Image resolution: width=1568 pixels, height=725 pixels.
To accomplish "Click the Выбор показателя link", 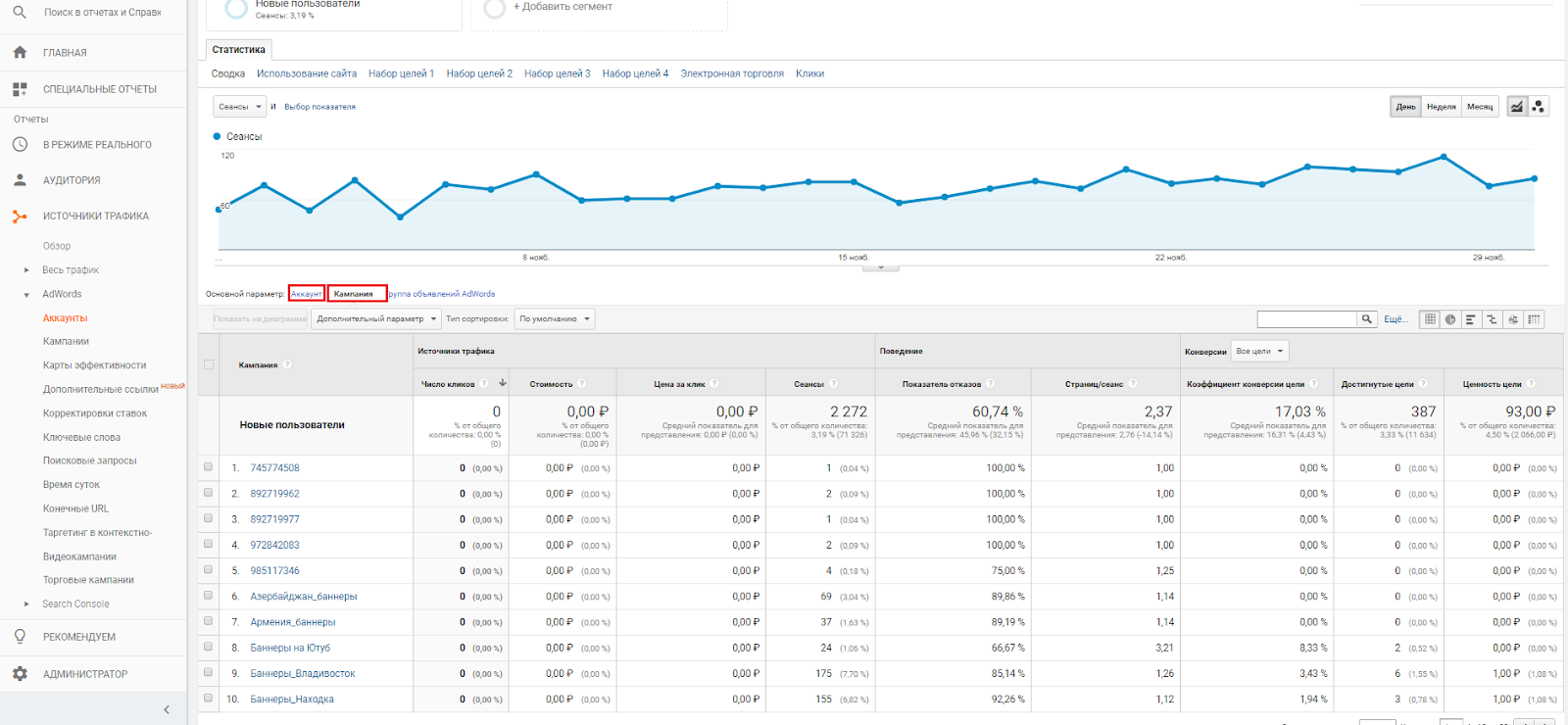I will [320, 107].
